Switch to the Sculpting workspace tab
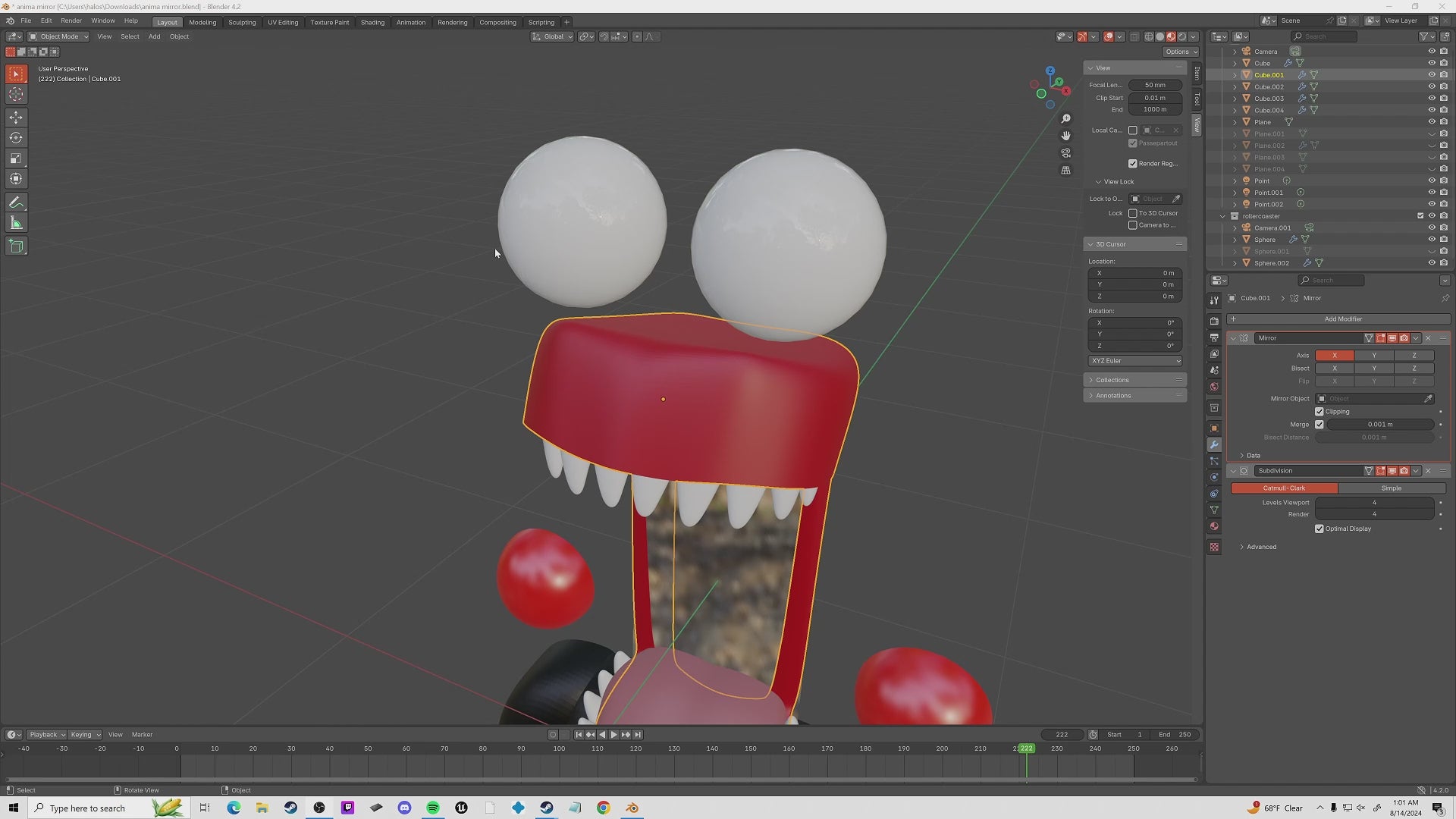 pos(242,22)
